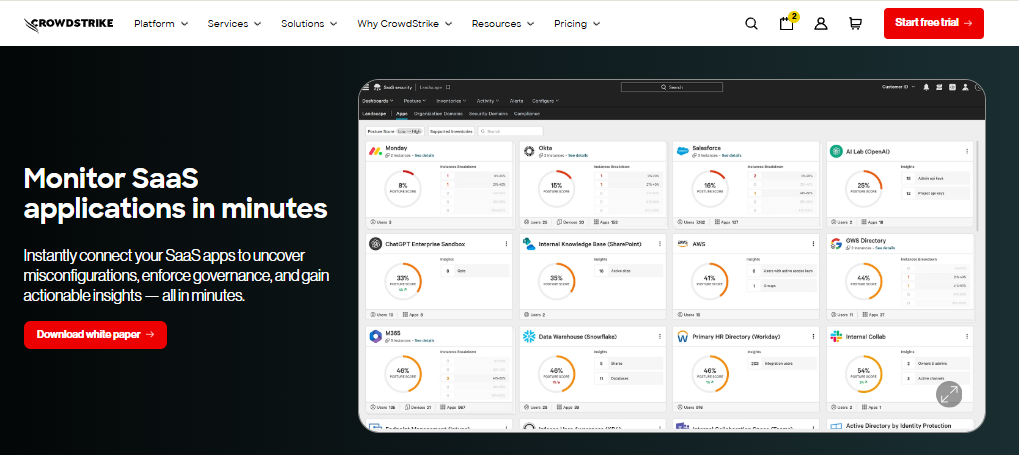Click See details link under M365
The width and height of the screenshot is (1019, 455).
(x=424, y=341)
